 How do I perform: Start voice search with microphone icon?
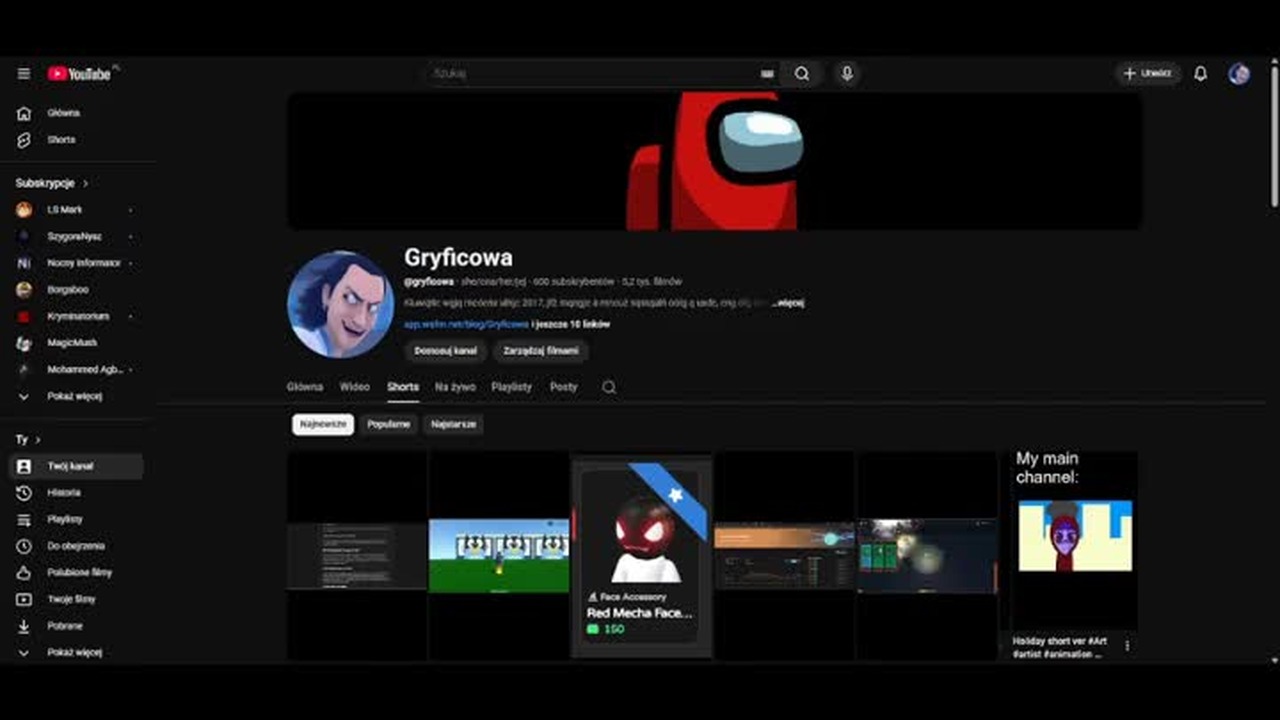pos(847,73)
